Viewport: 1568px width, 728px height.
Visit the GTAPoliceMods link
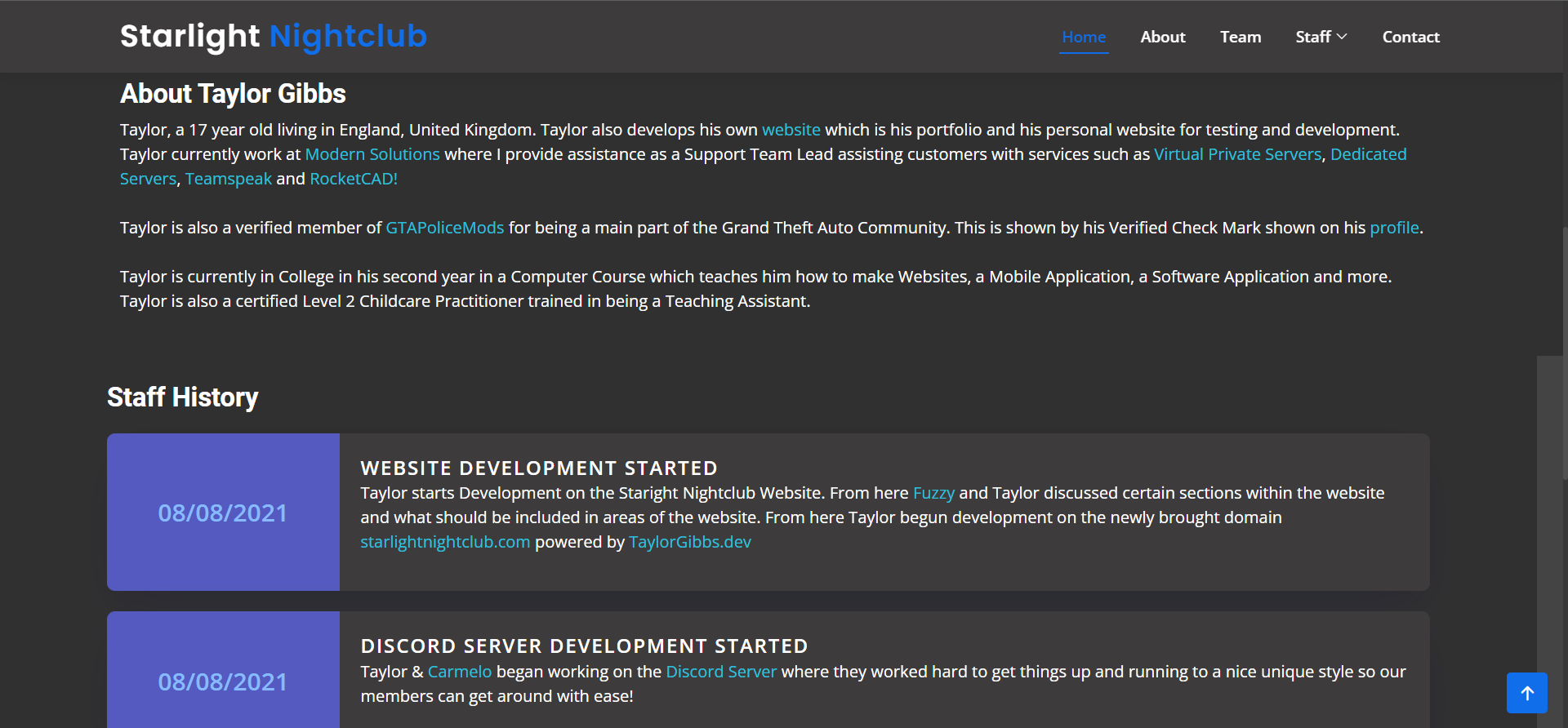pos(444,228)
